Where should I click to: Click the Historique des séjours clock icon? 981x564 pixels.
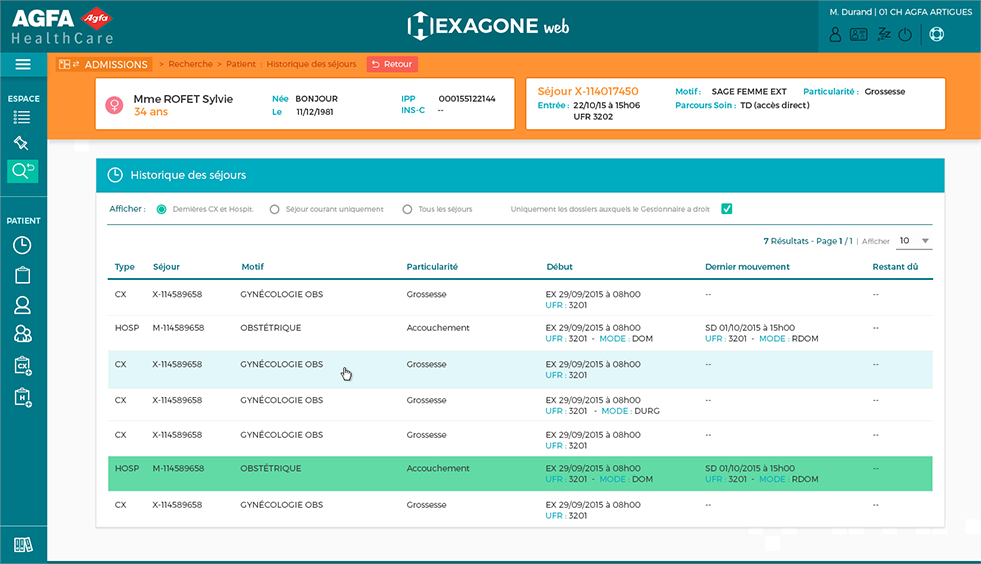click(115, 175)
